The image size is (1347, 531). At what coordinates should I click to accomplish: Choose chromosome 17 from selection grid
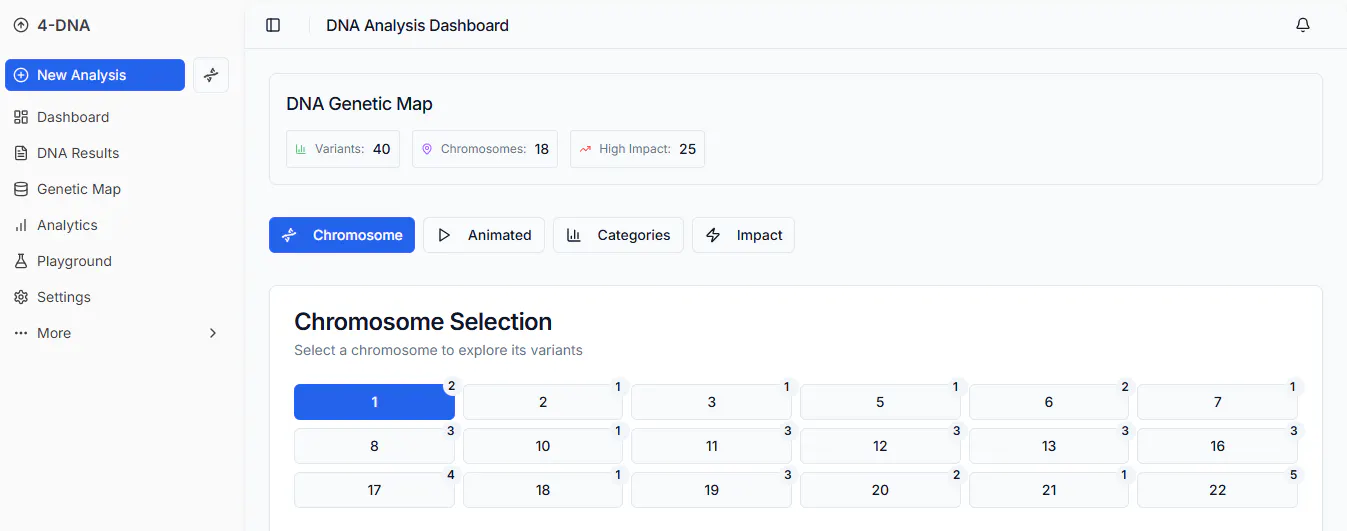[x=374, y=490]
